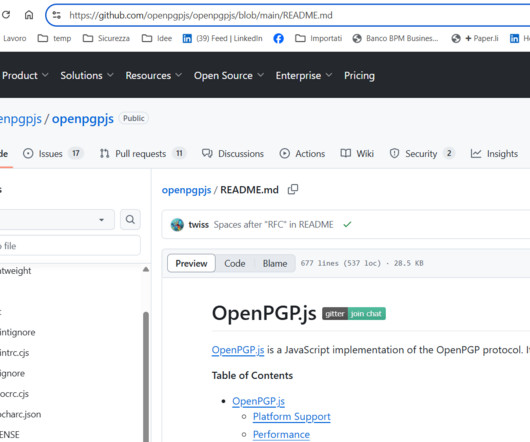
Task: Focus the Go to file input
Action: pos(69,246)
